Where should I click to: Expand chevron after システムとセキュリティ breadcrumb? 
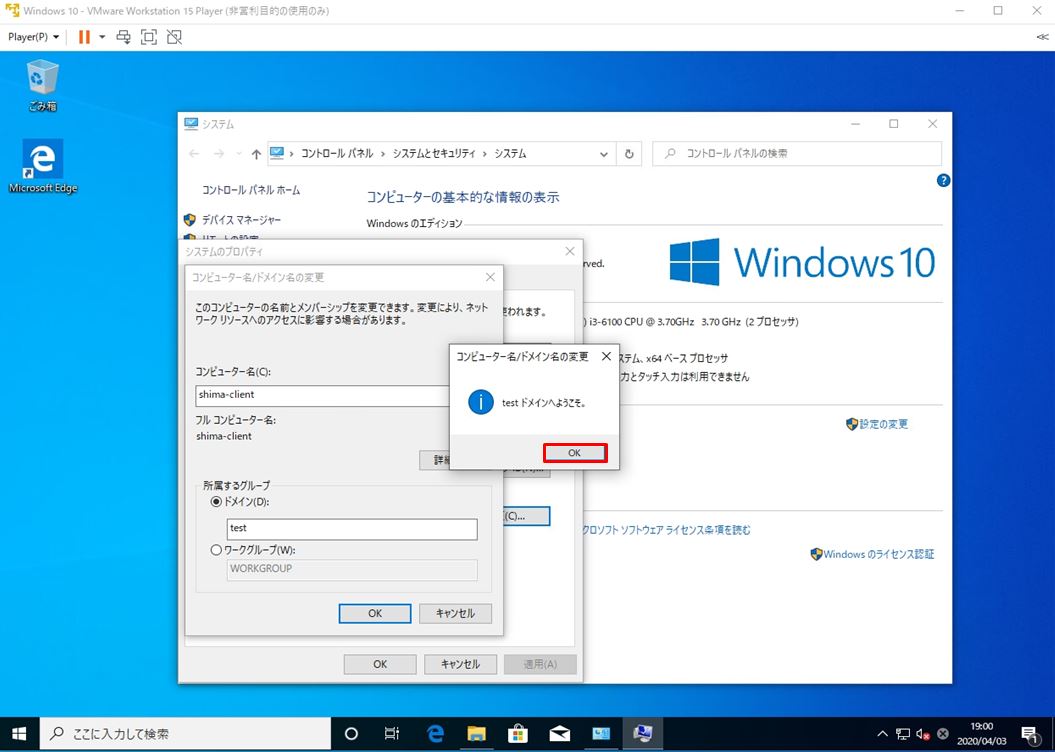(x=485, y=154)
